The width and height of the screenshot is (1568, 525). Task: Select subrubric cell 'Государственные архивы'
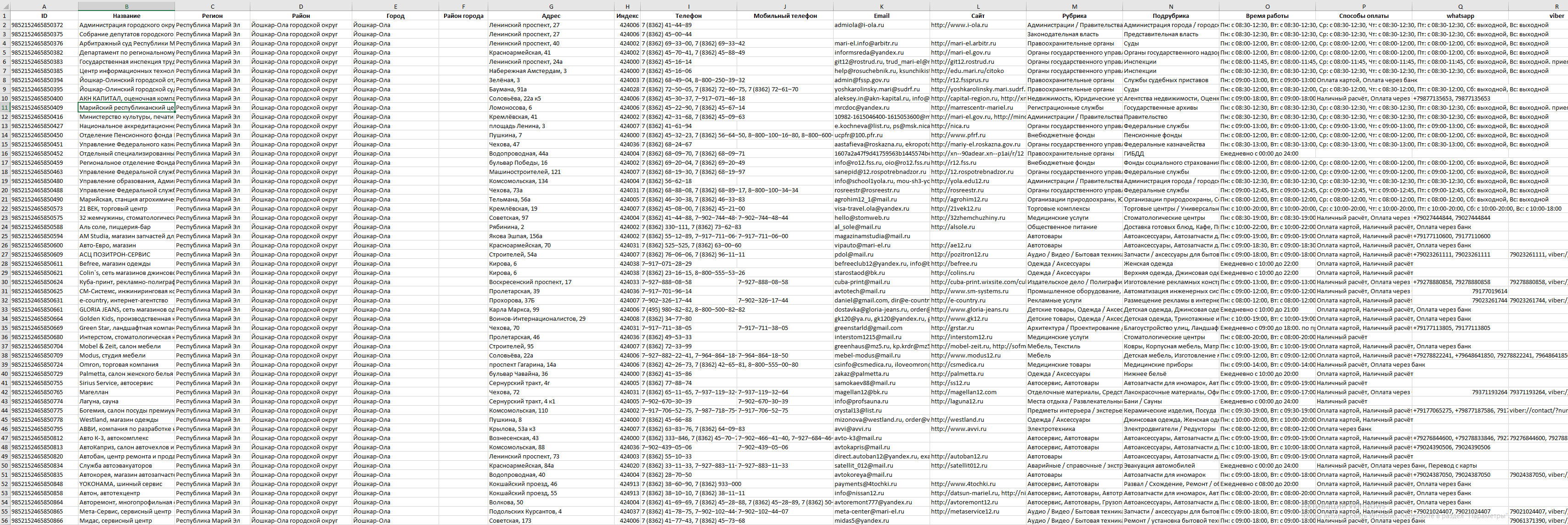[1171, 108]
